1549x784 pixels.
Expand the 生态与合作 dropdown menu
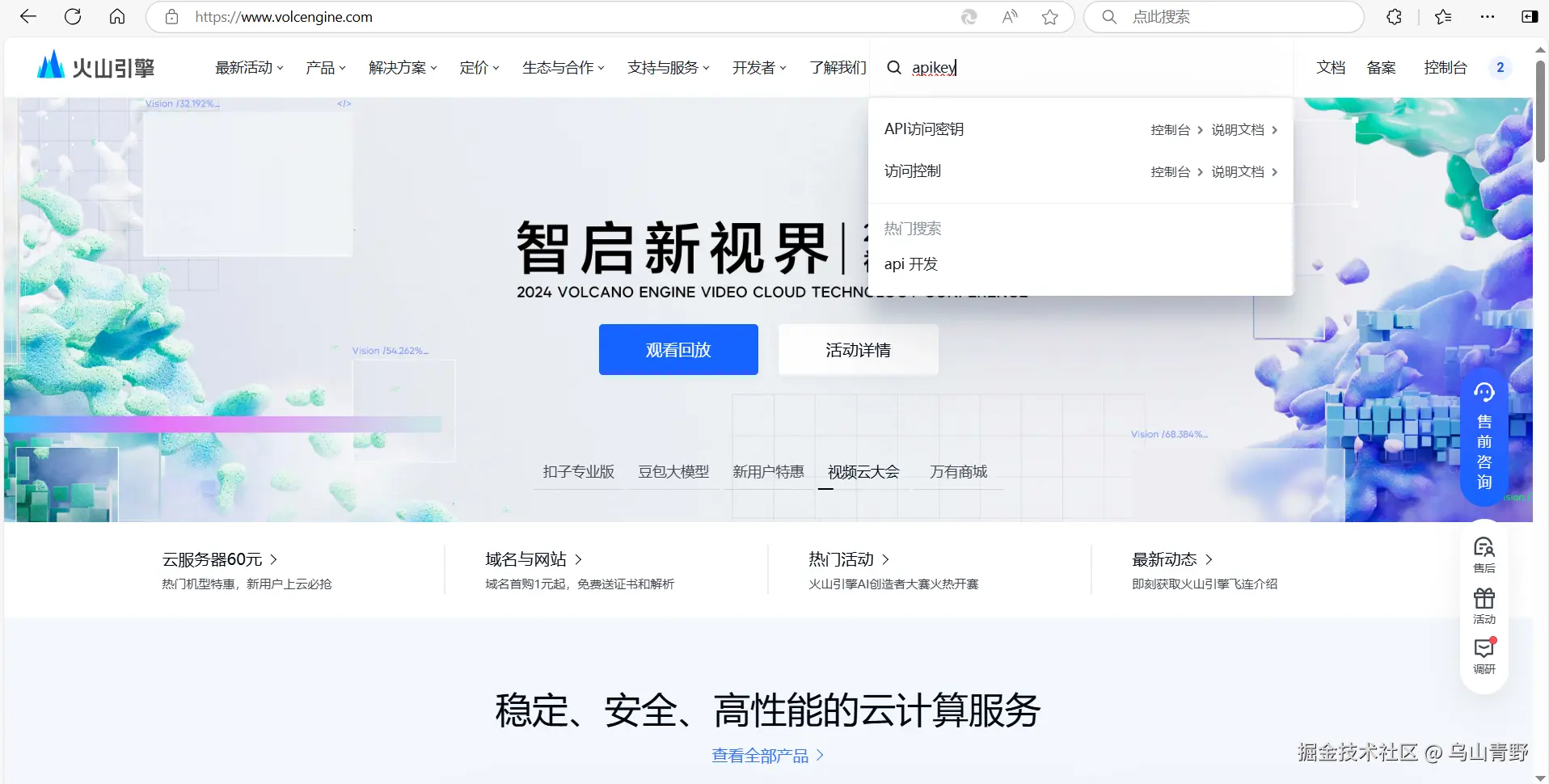(563, 68)
